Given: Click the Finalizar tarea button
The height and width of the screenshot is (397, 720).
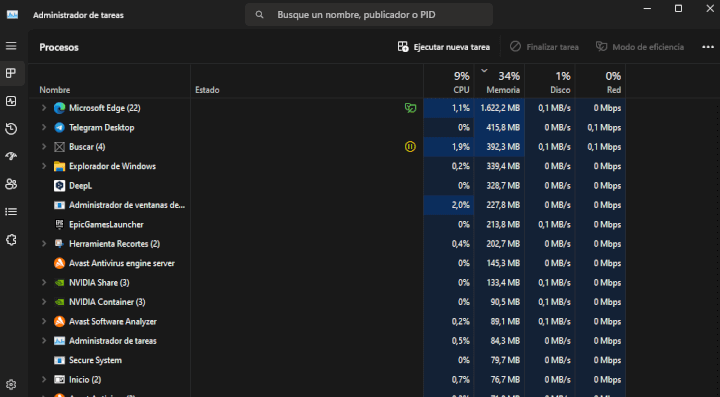Looking at the screenshot, I should [544, 47].
